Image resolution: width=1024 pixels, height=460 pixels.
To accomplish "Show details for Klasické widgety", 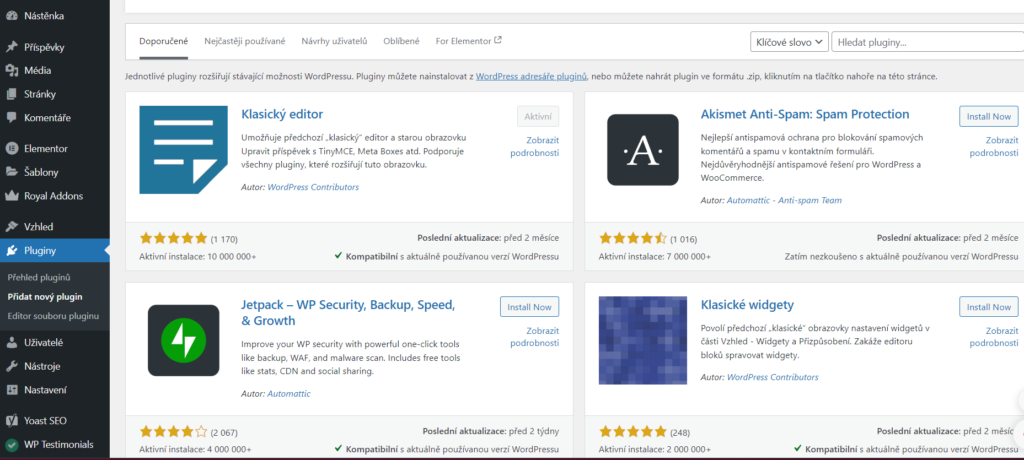I will click(993, 337).
